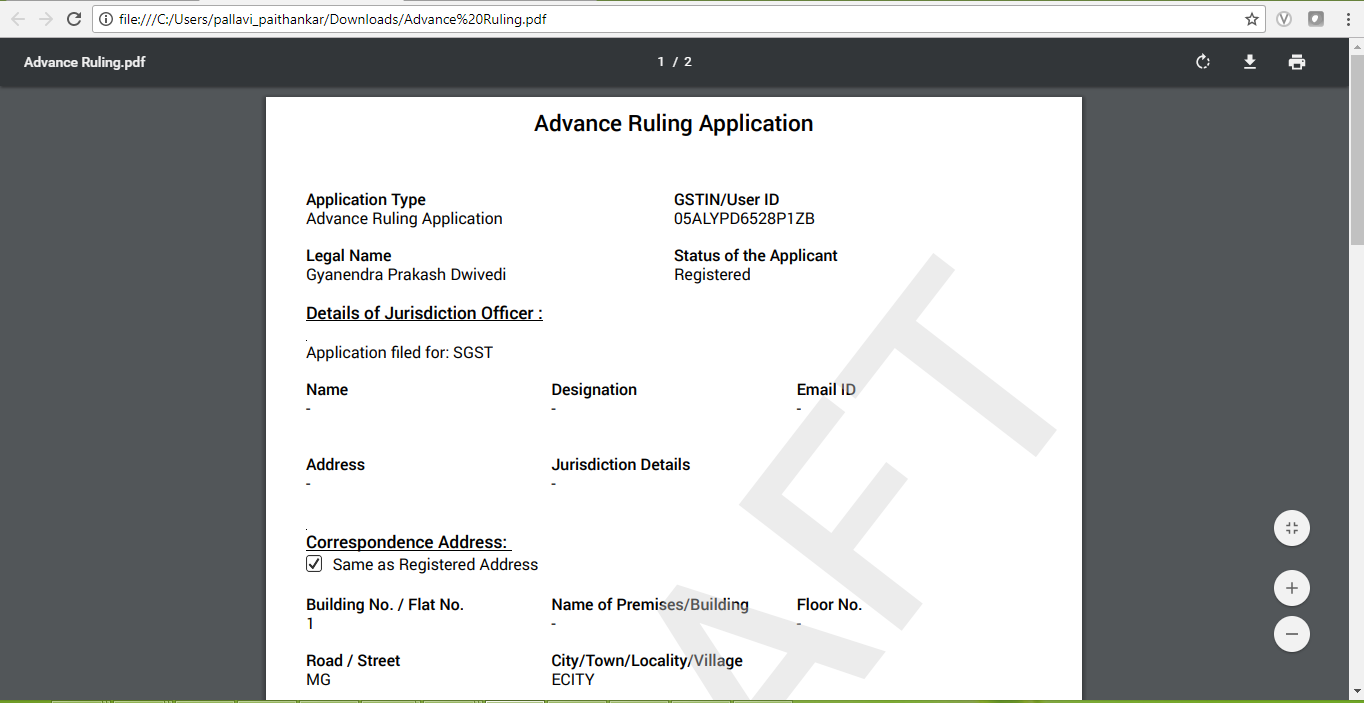This screenshot has width=1364, height=703.
Task: Go forward using the forward arrow
Action: click(47, 18)
